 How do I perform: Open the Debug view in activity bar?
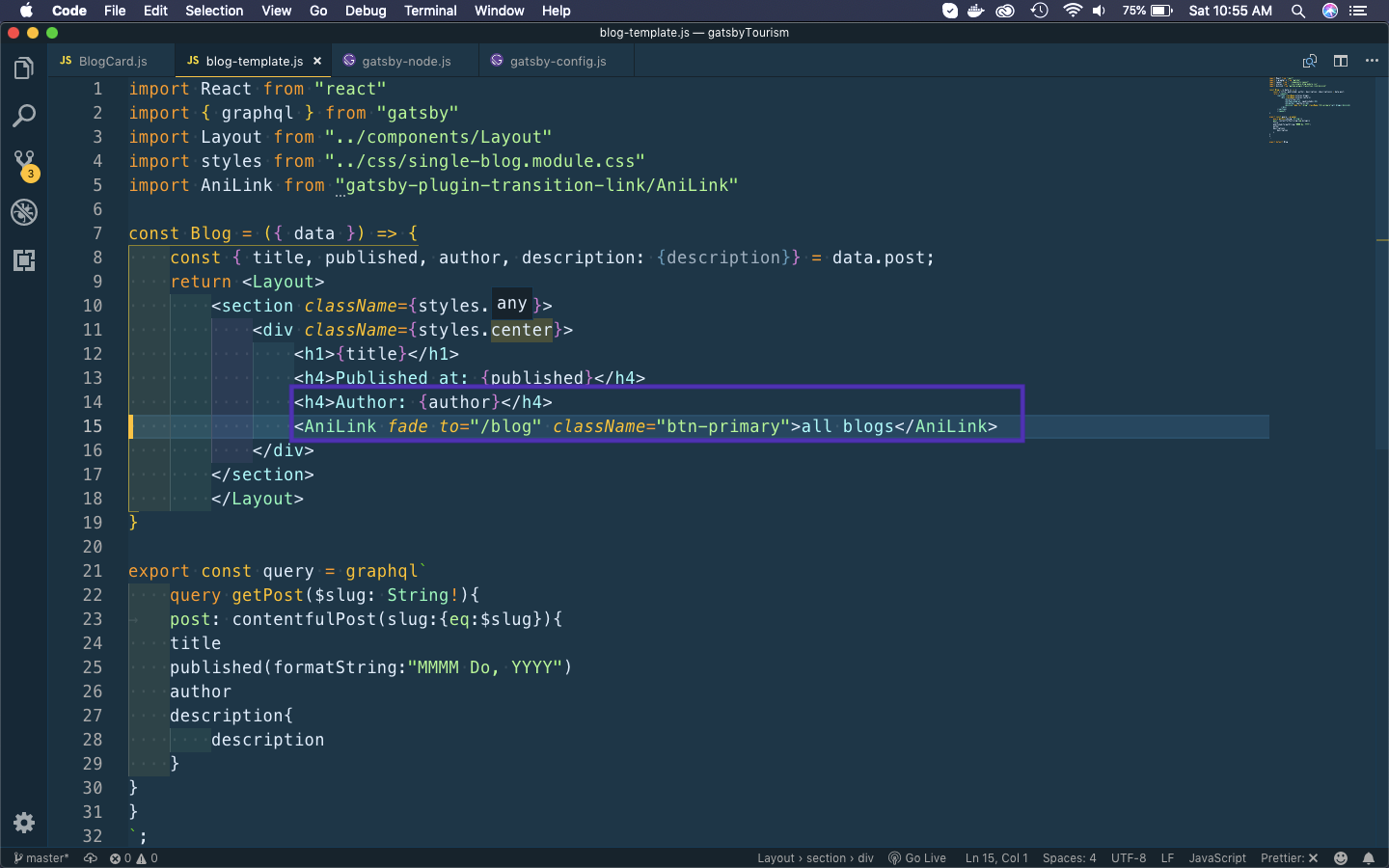pyautogui.click(x=24, y=212)
